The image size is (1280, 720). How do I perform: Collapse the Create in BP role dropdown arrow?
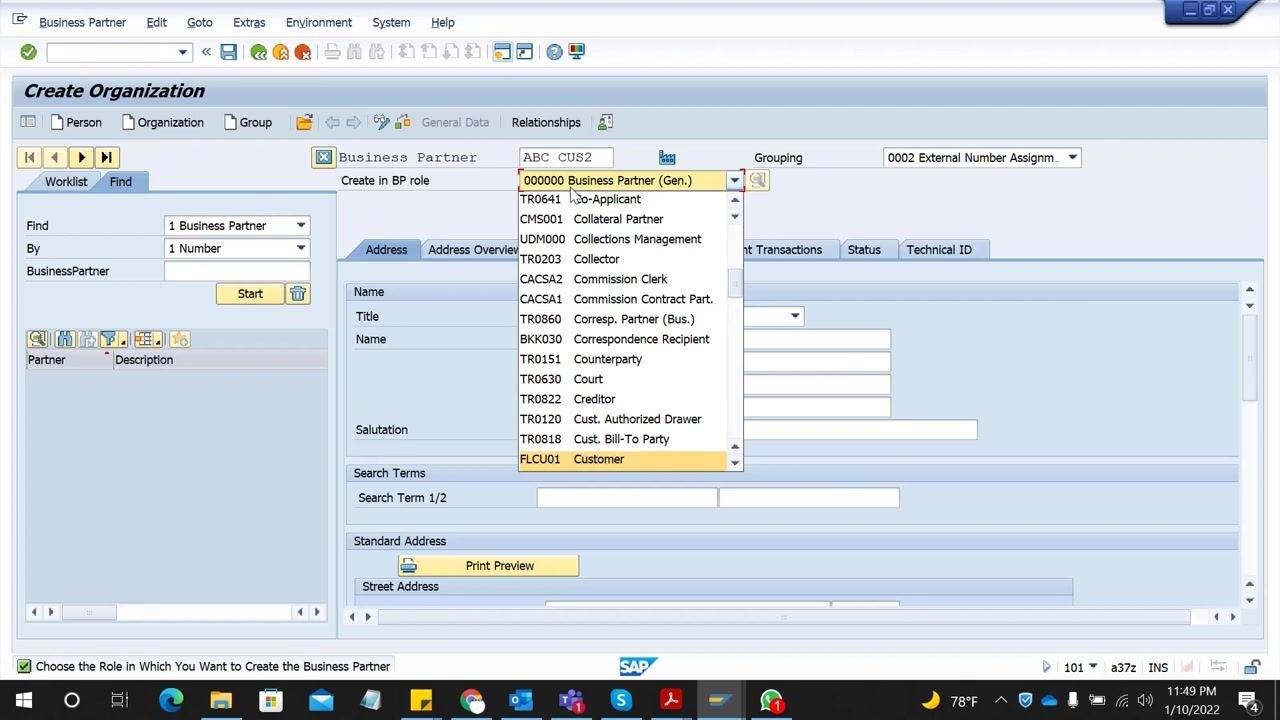[x=734, y=180]
